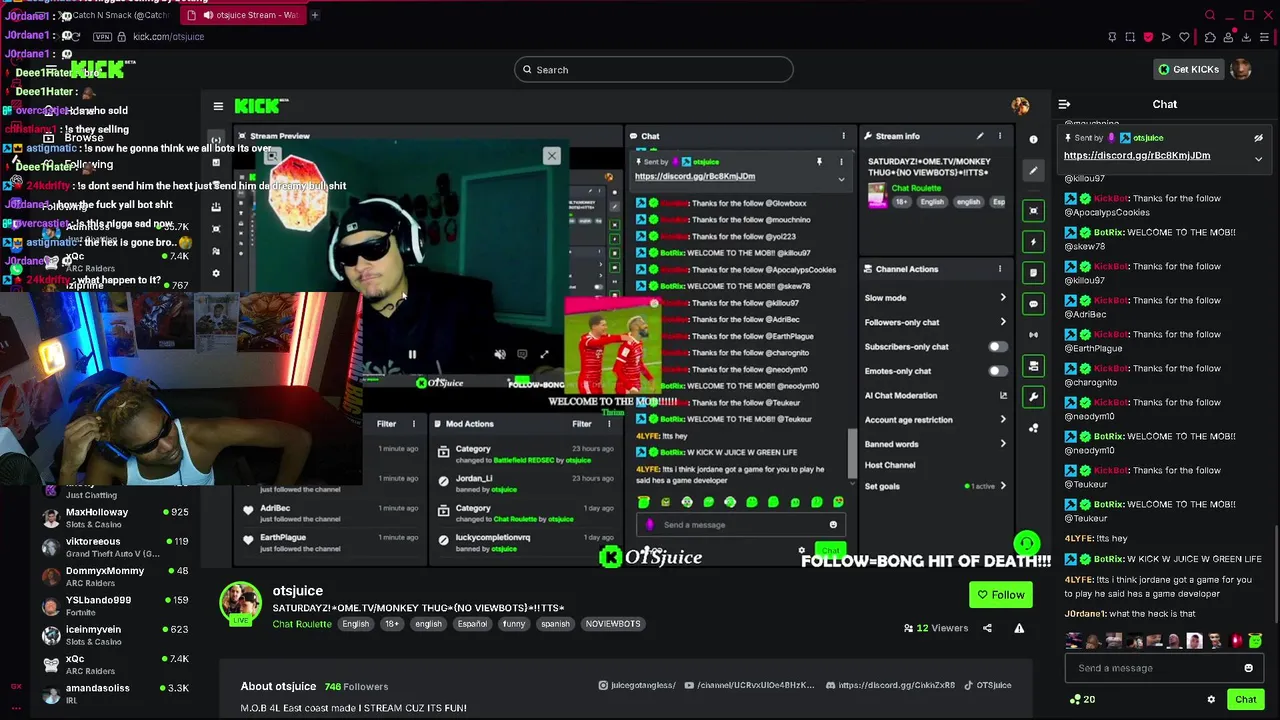Image resolution: width=1280 pixels, height=720 pixels.
Task: Open browser downloads icon
Action: 1248,37
